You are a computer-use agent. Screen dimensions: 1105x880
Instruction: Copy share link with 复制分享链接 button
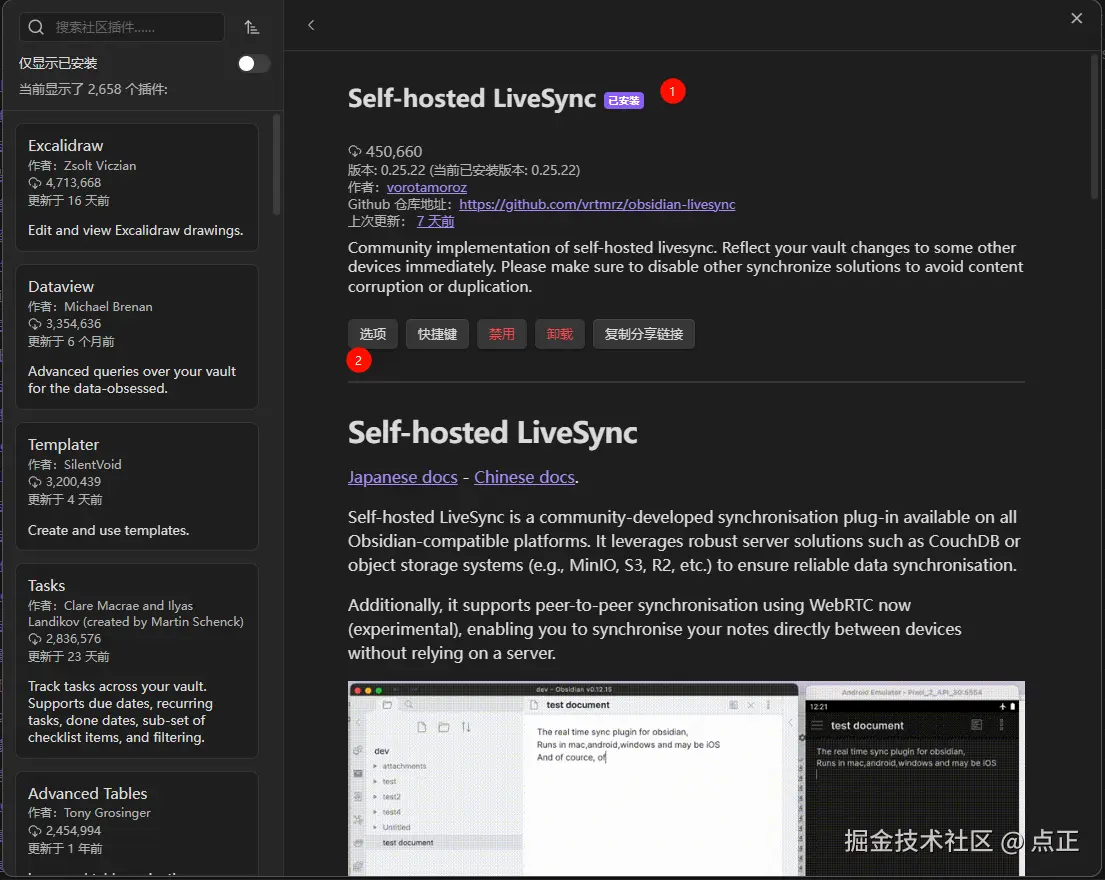point(644,334)
